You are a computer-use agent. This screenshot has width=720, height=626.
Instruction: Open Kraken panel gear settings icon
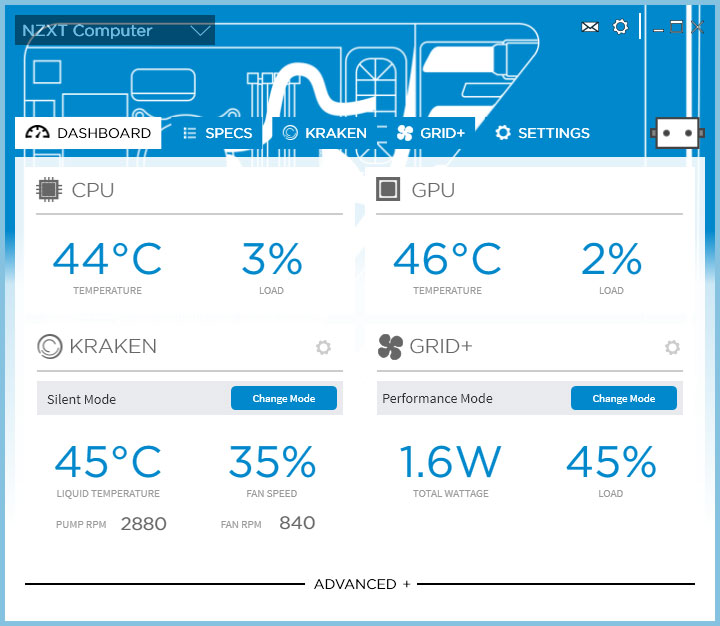(323, 347)
